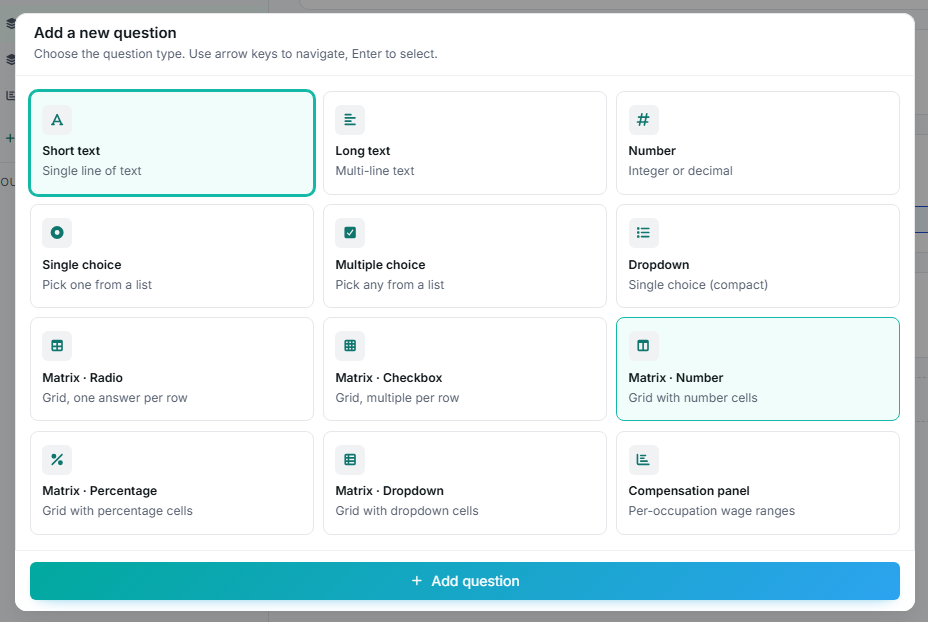Click the Matrix Number columns icon

point(643,346)
